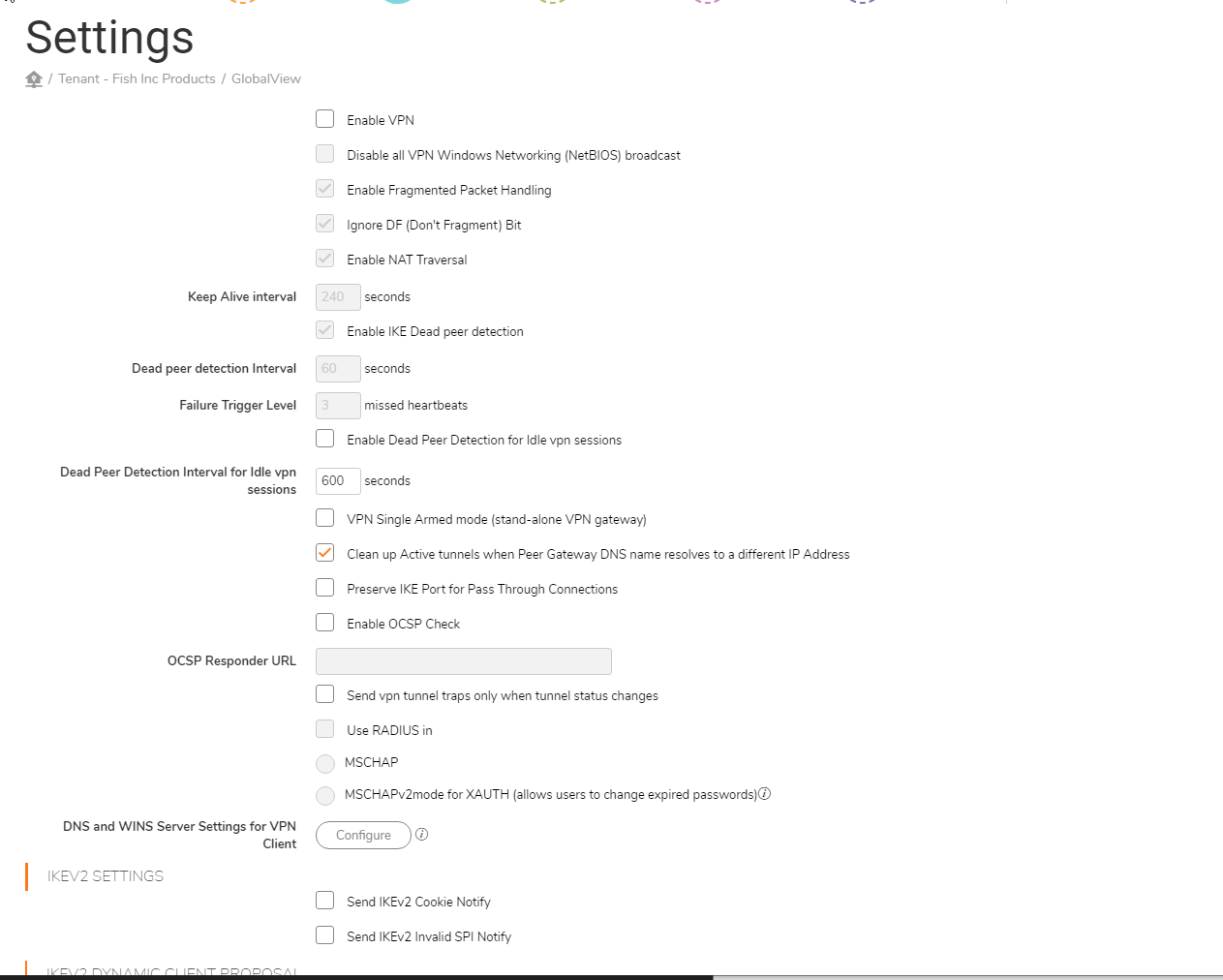Click info icon after MSCHAPv2mode XAUTH option

tap(764, 794)
